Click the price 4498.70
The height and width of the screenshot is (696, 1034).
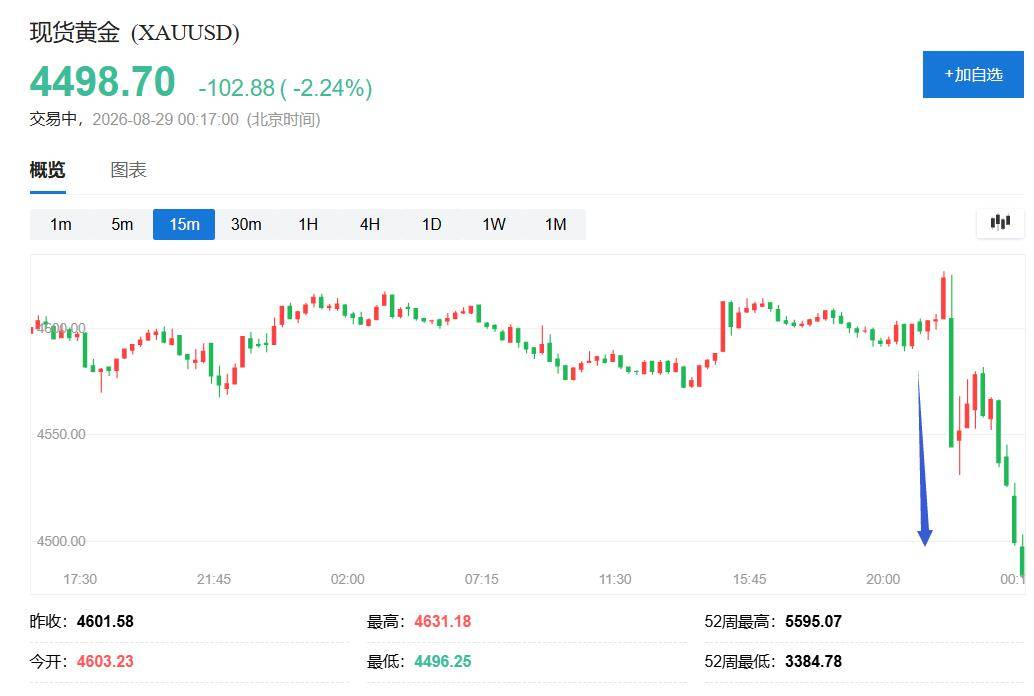(102, 82)
